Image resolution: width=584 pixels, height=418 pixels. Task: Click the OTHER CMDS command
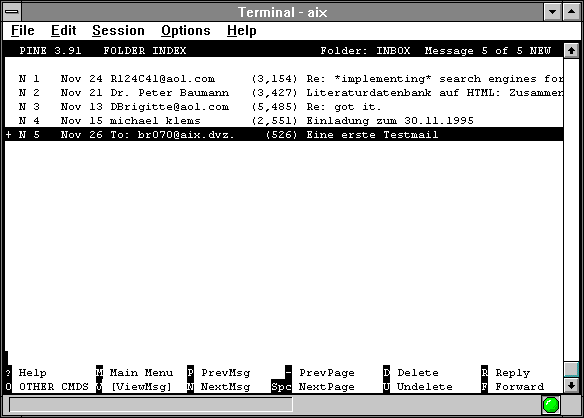point(54,386)
